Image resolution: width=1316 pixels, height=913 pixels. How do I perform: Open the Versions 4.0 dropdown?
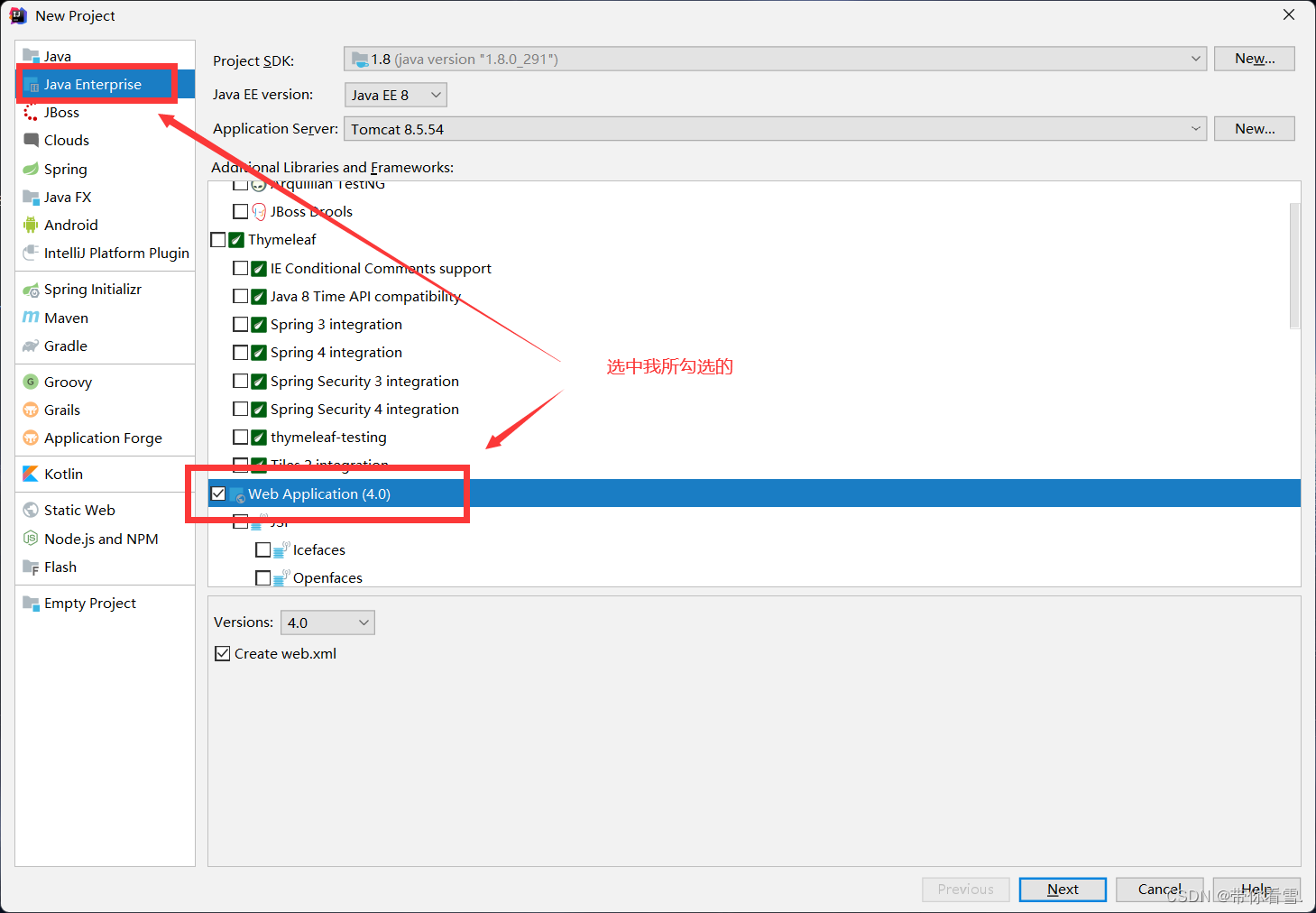tap(327, 622)
